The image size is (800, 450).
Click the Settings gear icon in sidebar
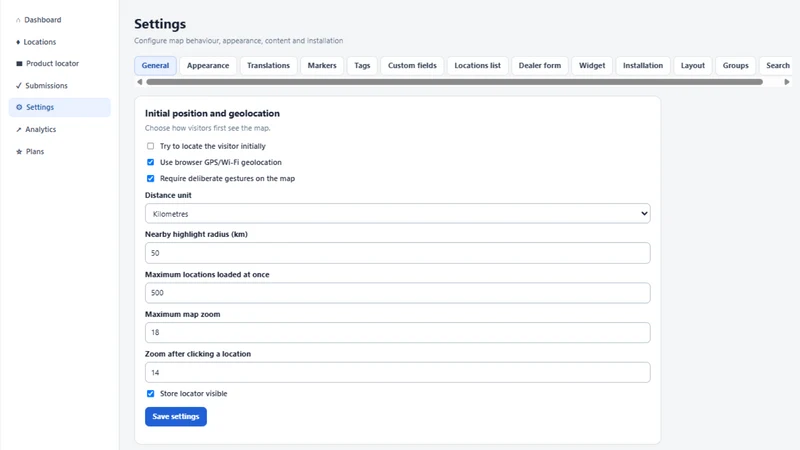click(19, 107)
